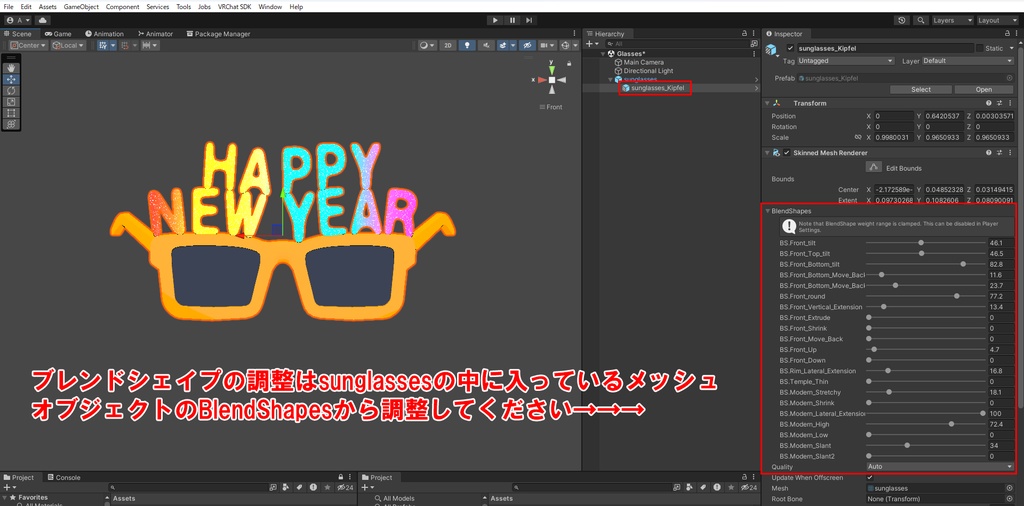
Task: Select the Hand view tool
Action: click(x=11, y=68)
